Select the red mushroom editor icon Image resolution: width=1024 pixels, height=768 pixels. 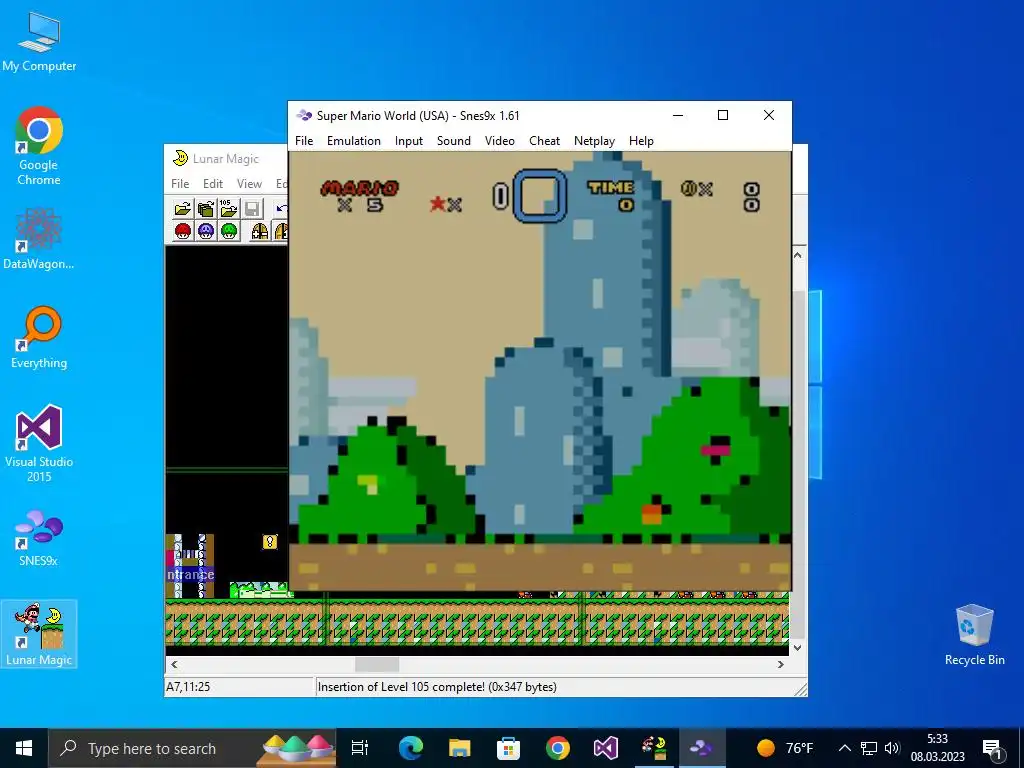pos(183,231)
